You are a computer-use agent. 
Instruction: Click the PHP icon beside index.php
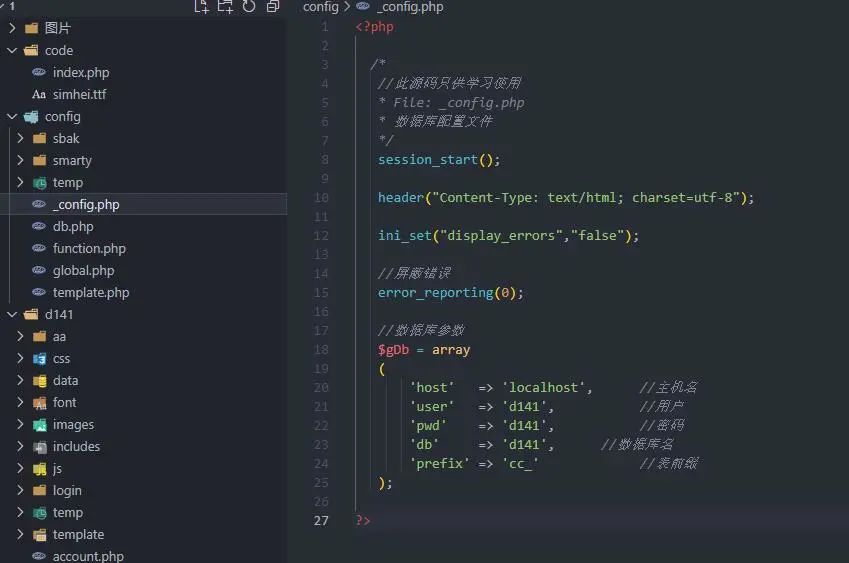pos(39,72)
